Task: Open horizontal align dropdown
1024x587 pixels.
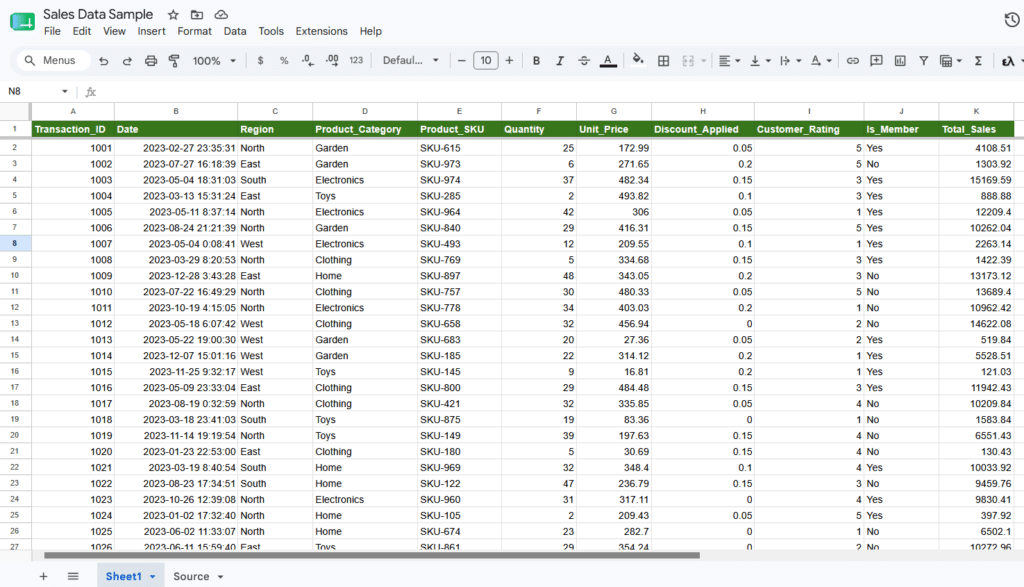Action: (729, 61)
